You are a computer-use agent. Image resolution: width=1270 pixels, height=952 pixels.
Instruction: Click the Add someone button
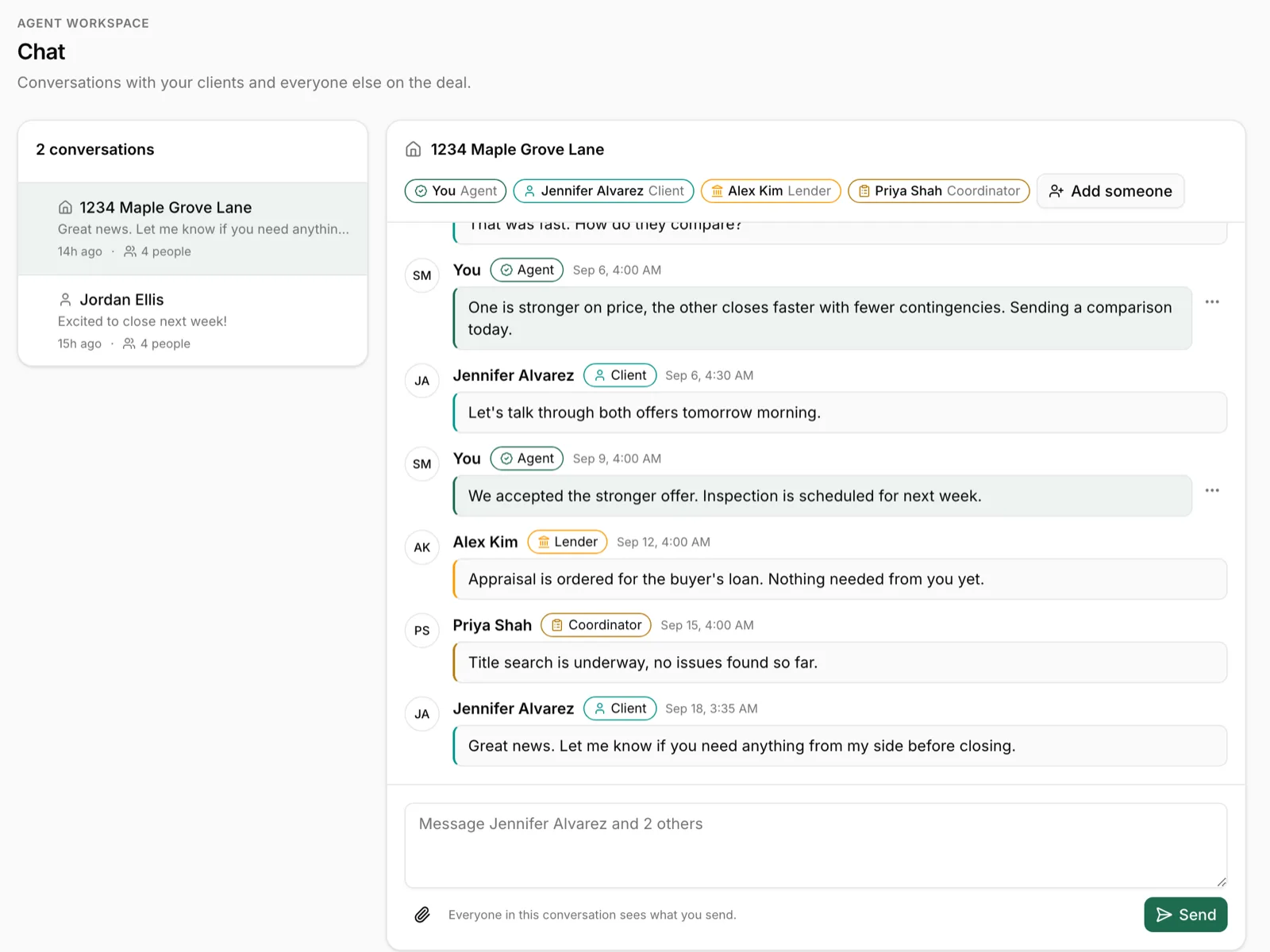(1110, 191)
